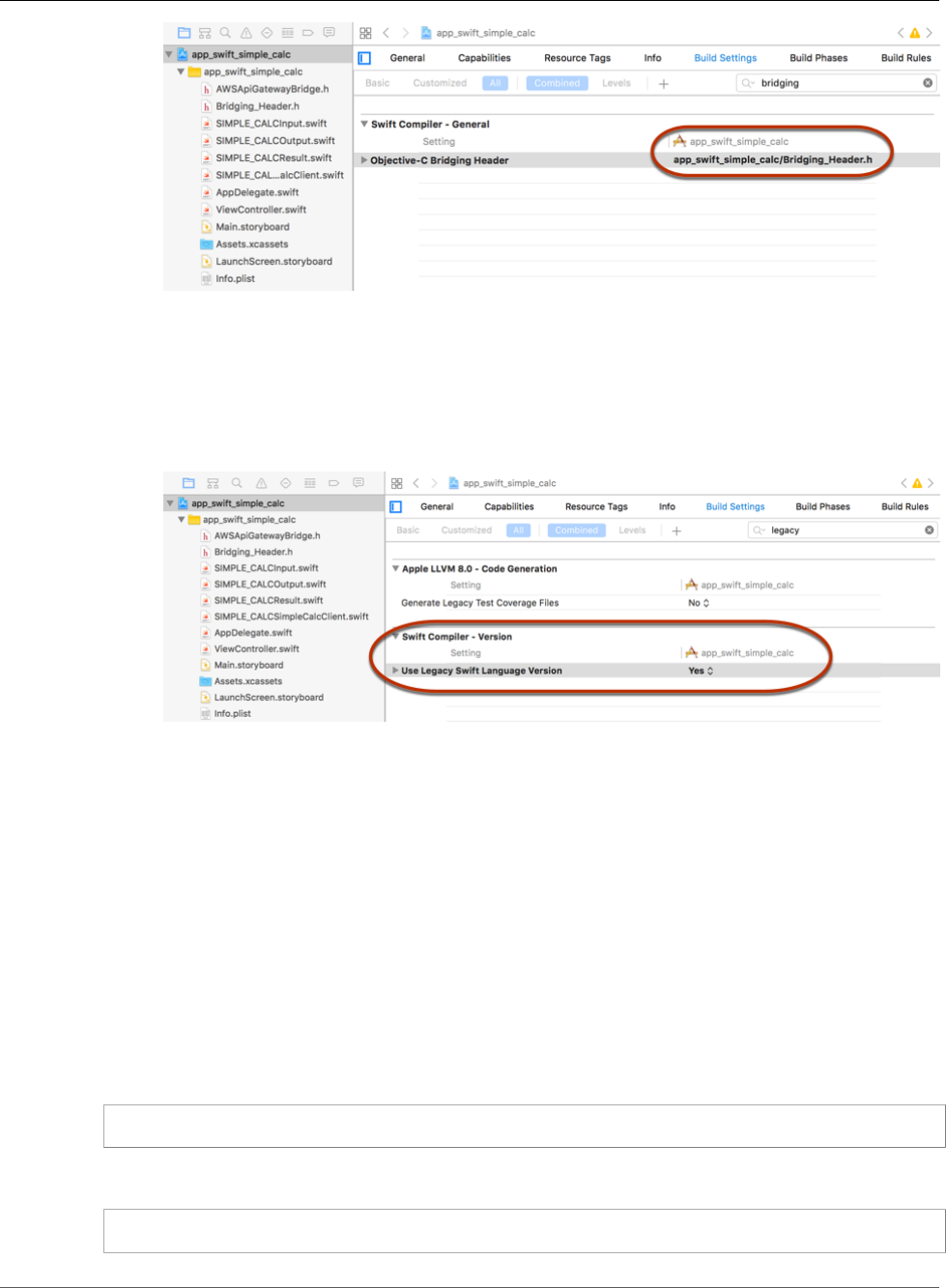This screenshot has width=946, height=1288.
Task: Switch to Build Rules tab in legacy-search window
Action: 904,506
